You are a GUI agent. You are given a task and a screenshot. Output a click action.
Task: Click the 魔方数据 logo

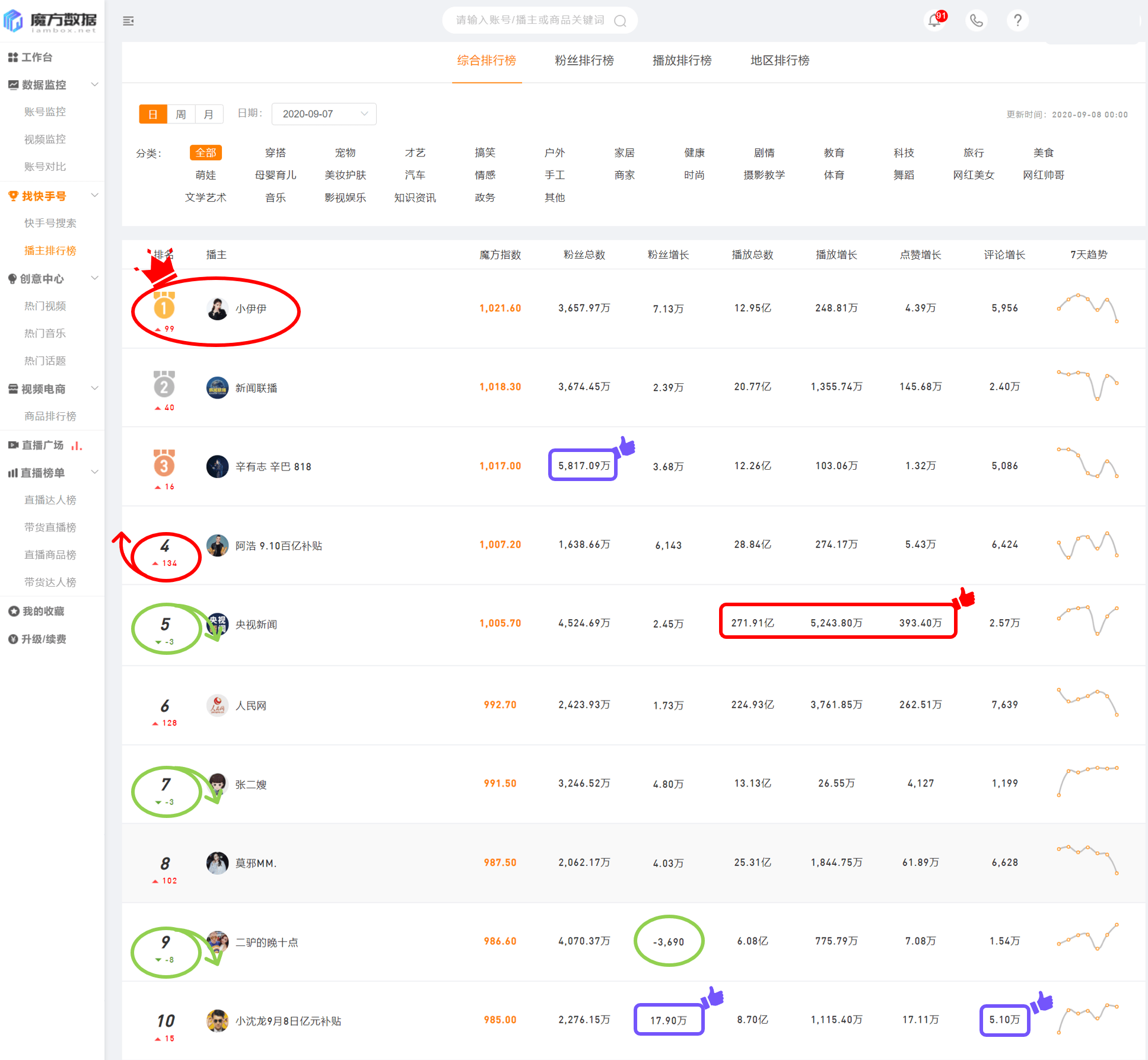50,21
